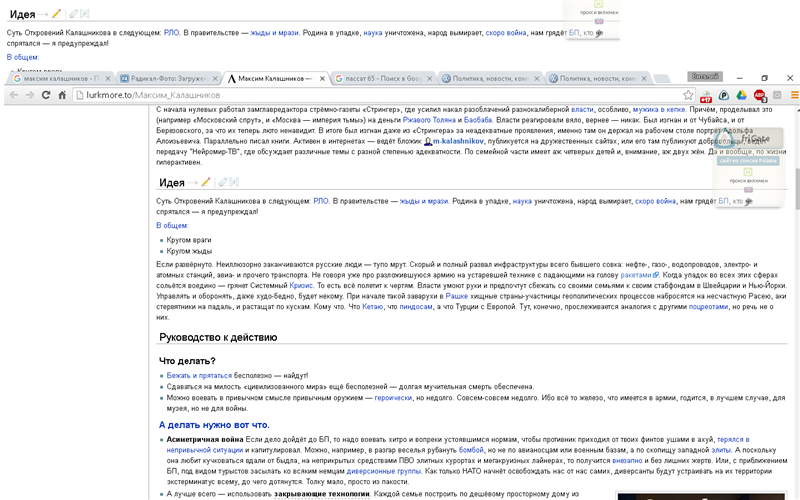
Task: Click the browser Forward arrow
Action: (29, 95)
